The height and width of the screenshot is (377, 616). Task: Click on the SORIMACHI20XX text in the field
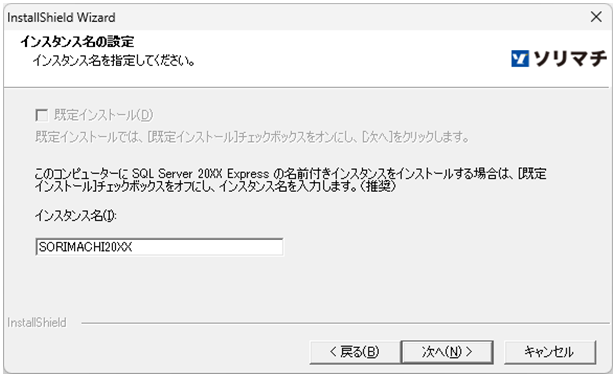coord(85,247)
